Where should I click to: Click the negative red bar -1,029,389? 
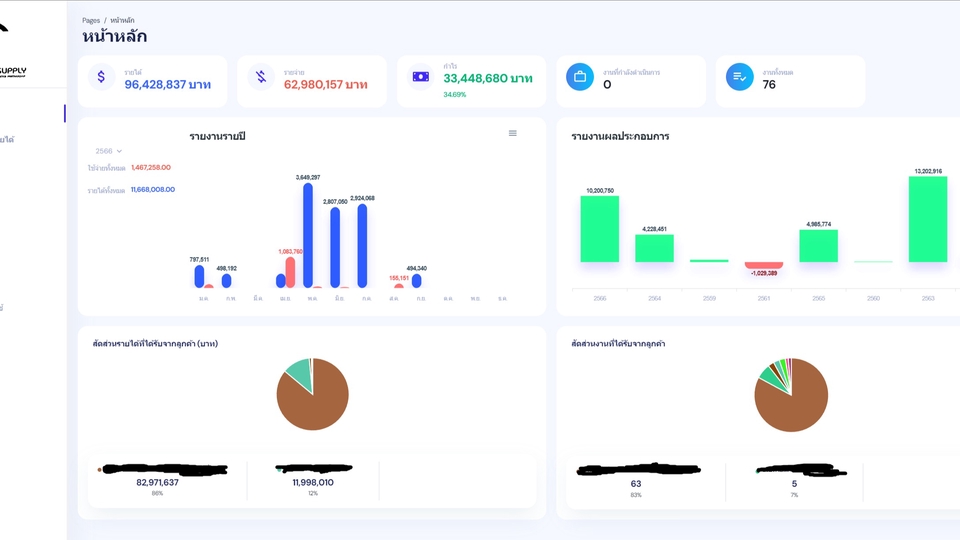click(x=764, y=266)
